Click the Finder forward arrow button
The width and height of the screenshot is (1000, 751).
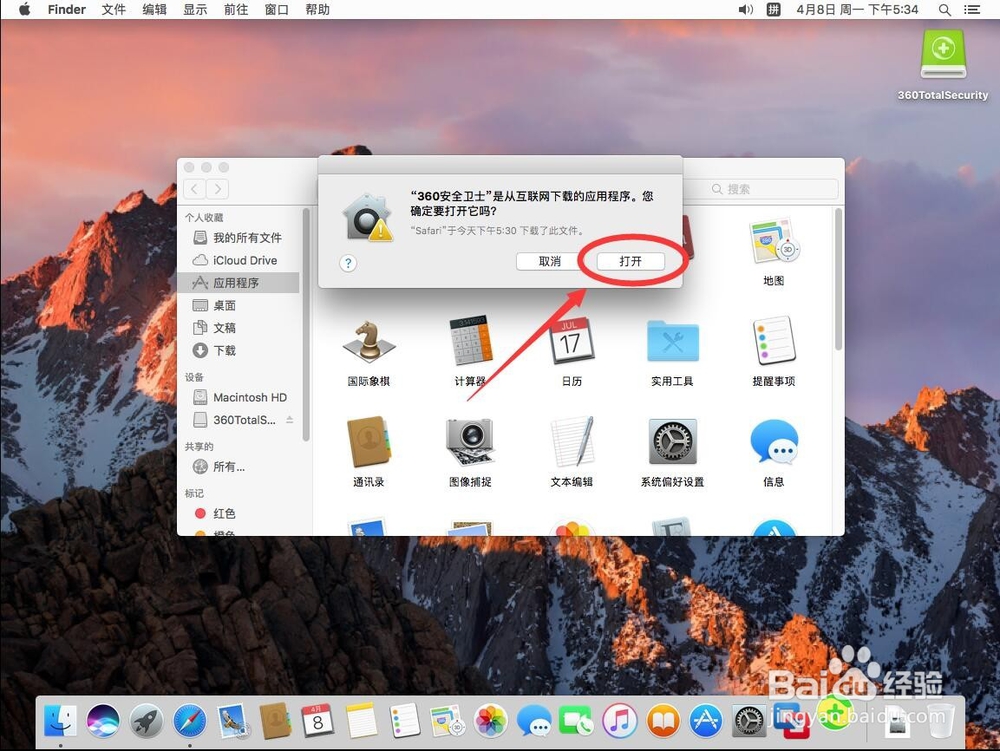(217, 189)
